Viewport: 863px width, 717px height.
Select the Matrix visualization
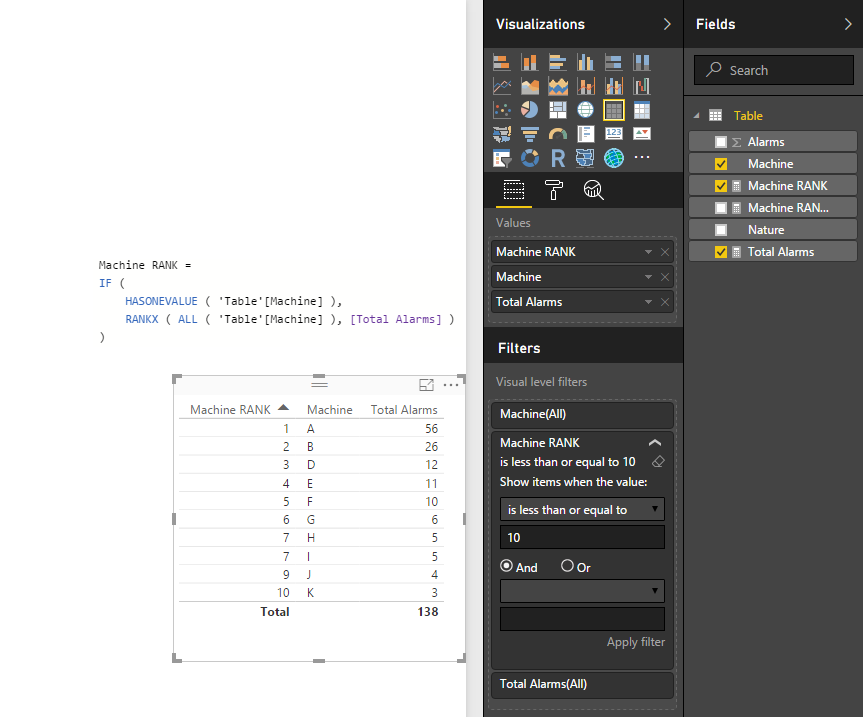[642, 110]
